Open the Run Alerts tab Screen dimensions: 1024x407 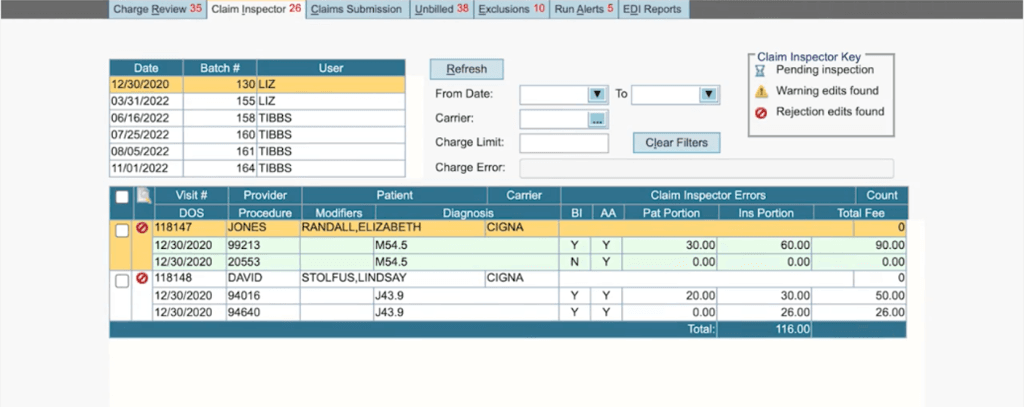click(x=583, y=9)
